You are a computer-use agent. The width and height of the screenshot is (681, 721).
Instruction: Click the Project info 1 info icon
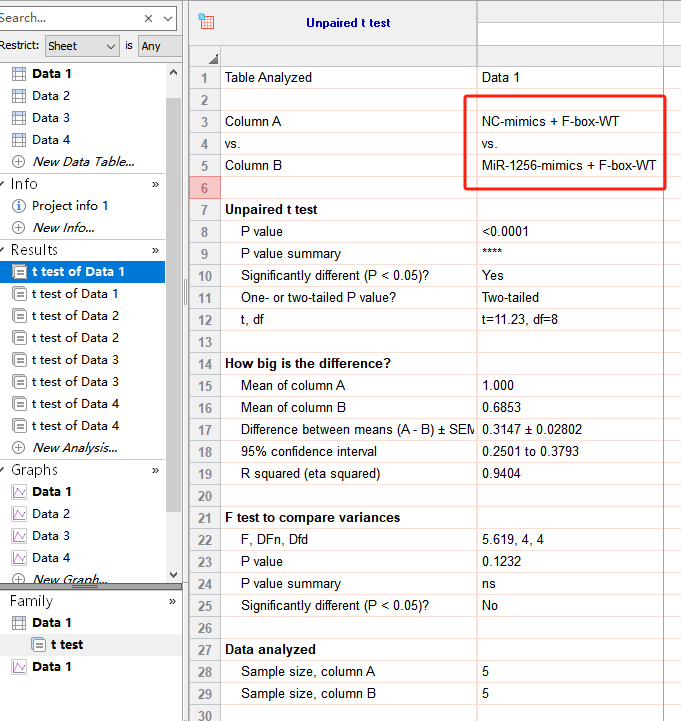tap(18, 206)
